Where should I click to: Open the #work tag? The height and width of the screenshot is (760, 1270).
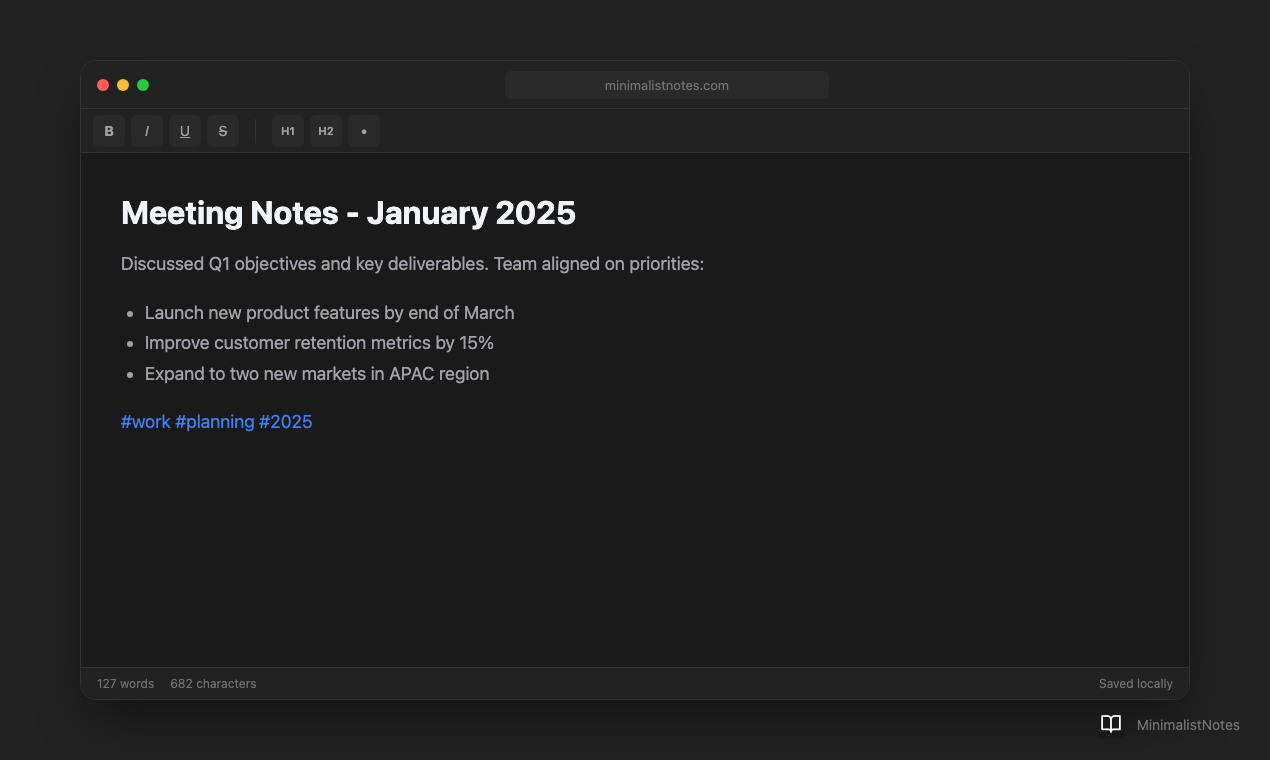click(145, 421)
